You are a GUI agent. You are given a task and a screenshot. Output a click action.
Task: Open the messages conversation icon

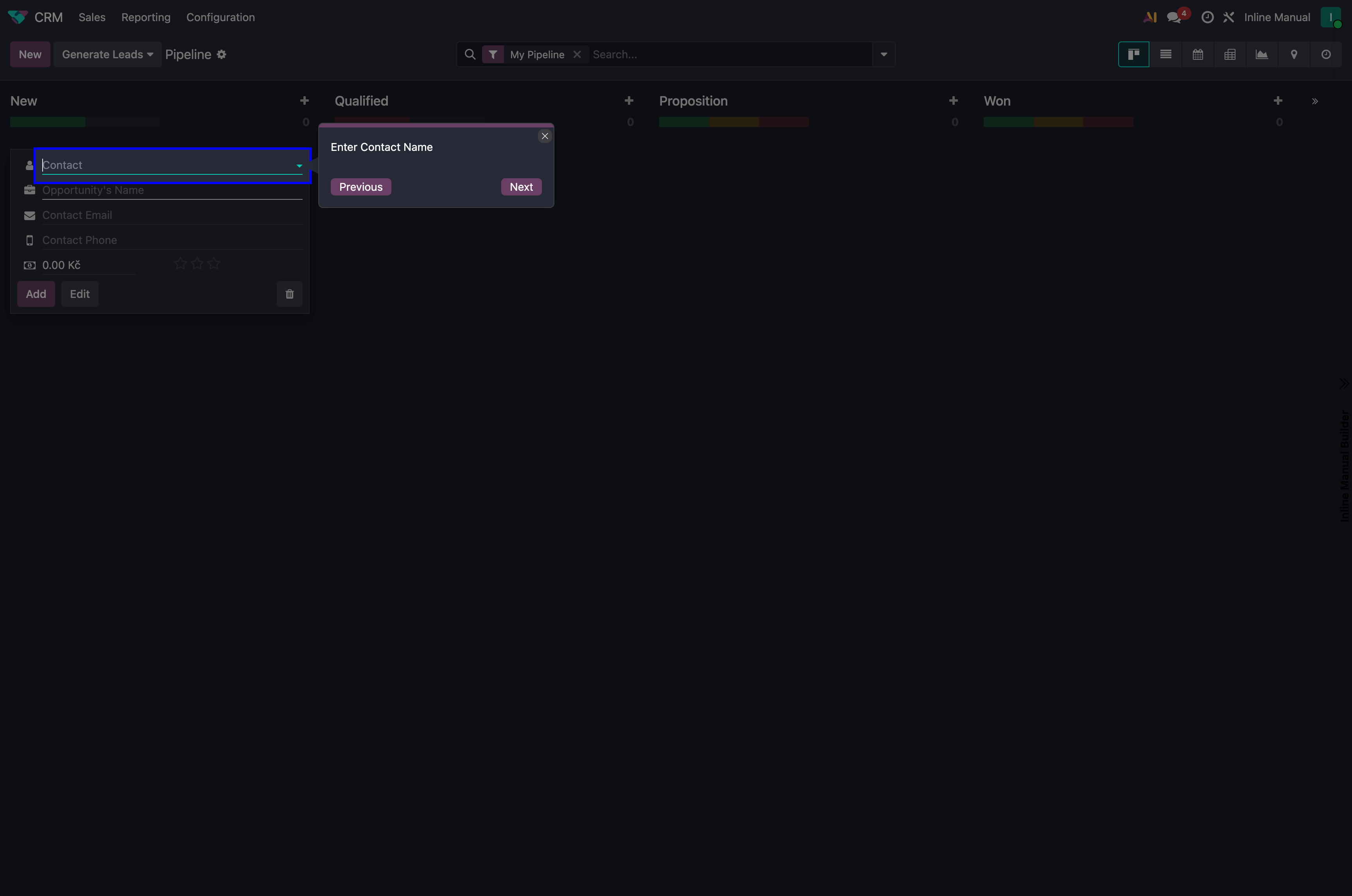(1174, 17)
